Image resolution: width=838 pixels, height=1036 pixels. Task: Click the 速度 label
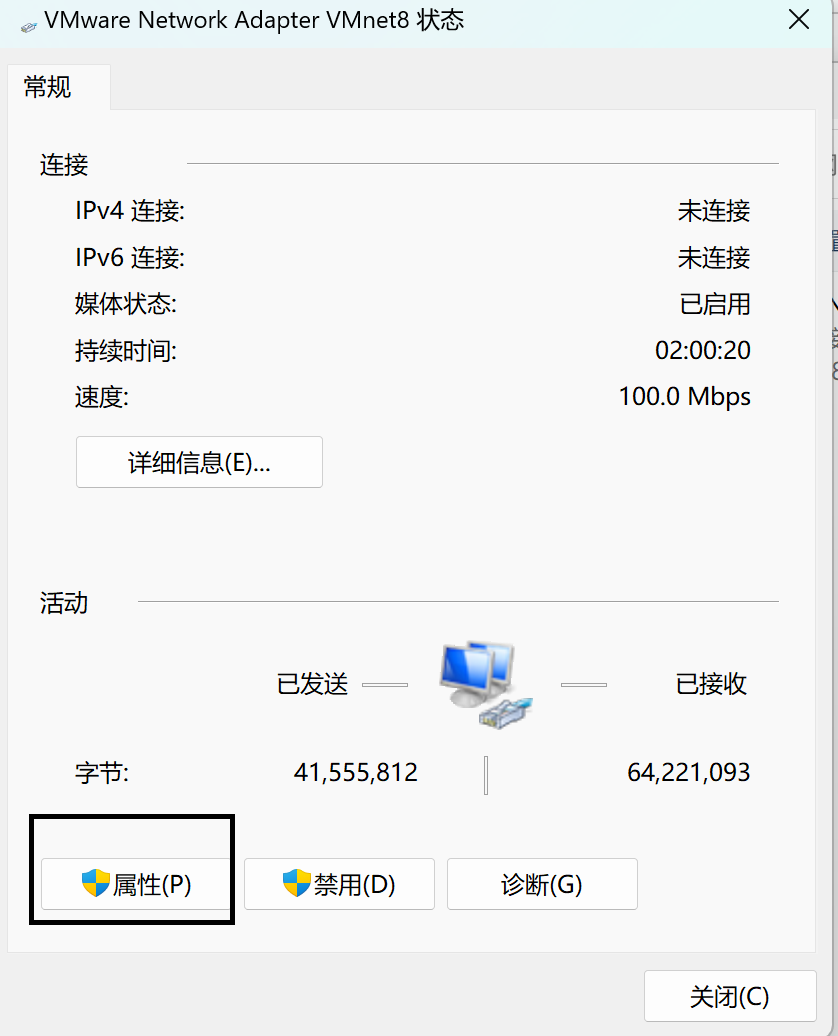pyautogui.click(x=102, y=397)
